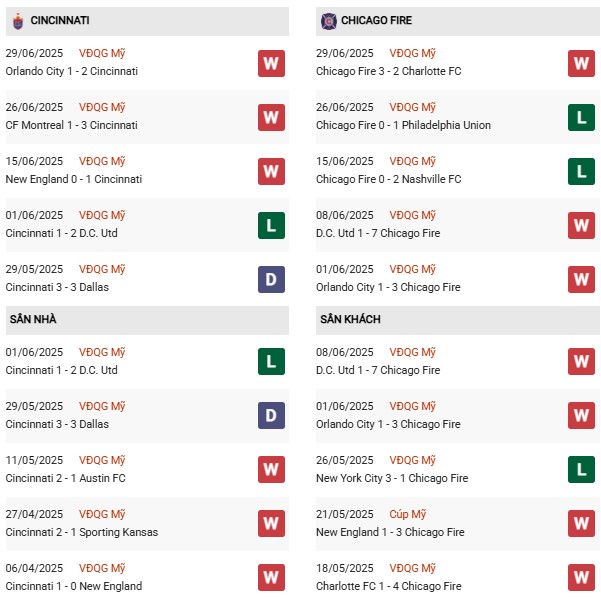Select the W badge for CF Montreal 1-3 Cincinnati
601x598 pixels.
click(x=271, y=117)
